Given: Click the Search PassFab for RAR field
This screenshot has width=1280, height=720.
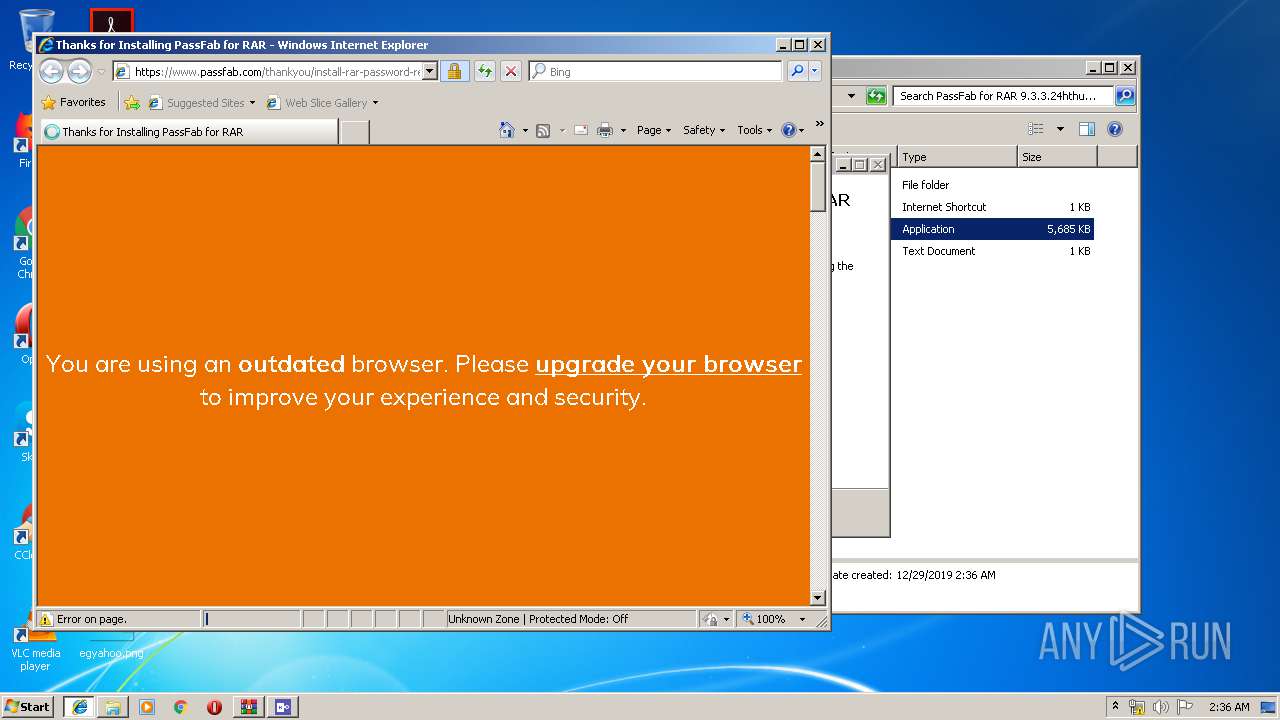Looking at the screenshot, I should [x=1003, y=96].
